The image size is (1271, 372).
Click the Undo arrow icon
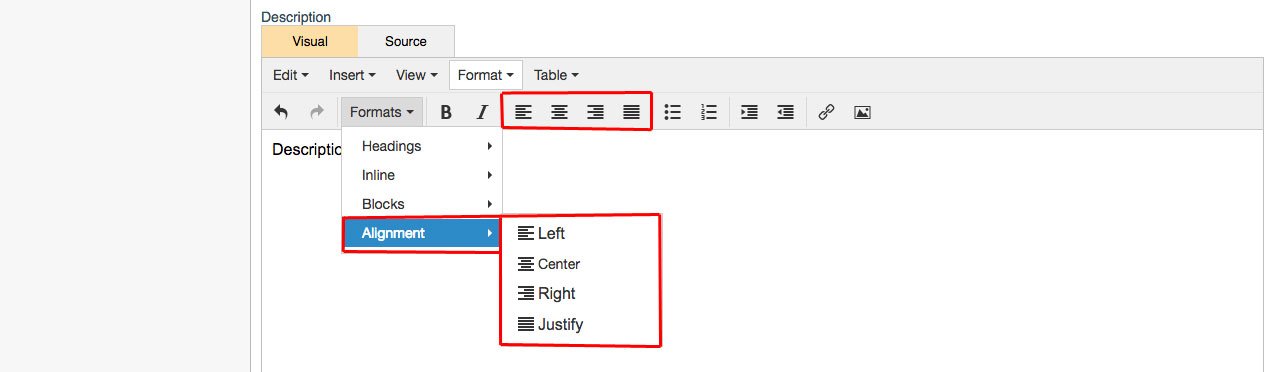coord(281,113)
